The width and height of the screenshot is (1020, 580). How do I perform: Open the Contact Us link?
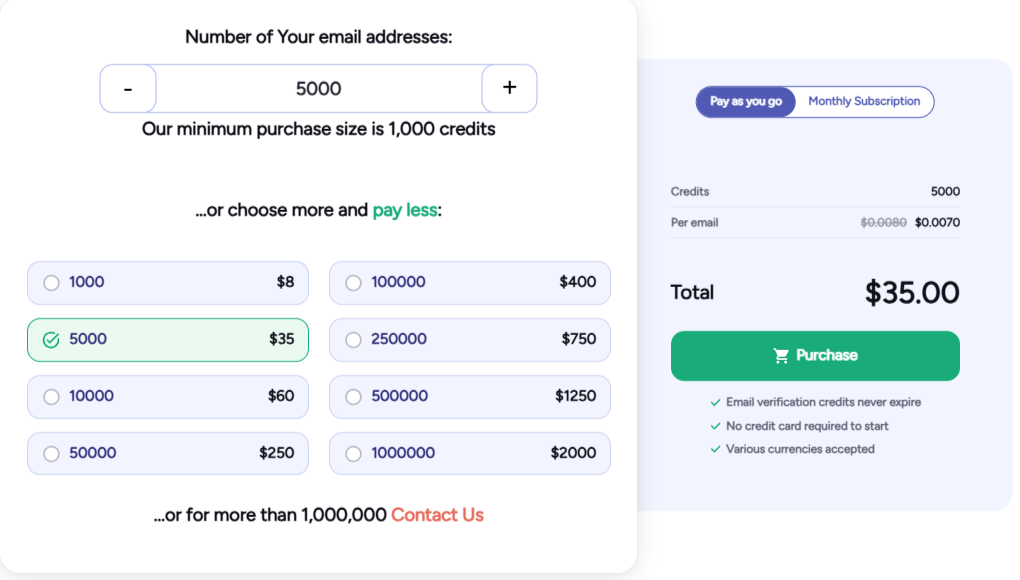tap(437, 516)
